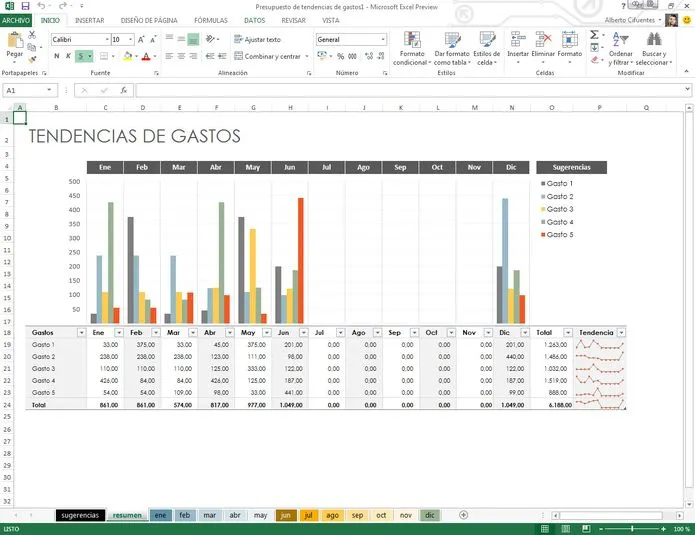Click Combinar y centrar button
Viewport: 695px width, 535px height.
[268, 56]
